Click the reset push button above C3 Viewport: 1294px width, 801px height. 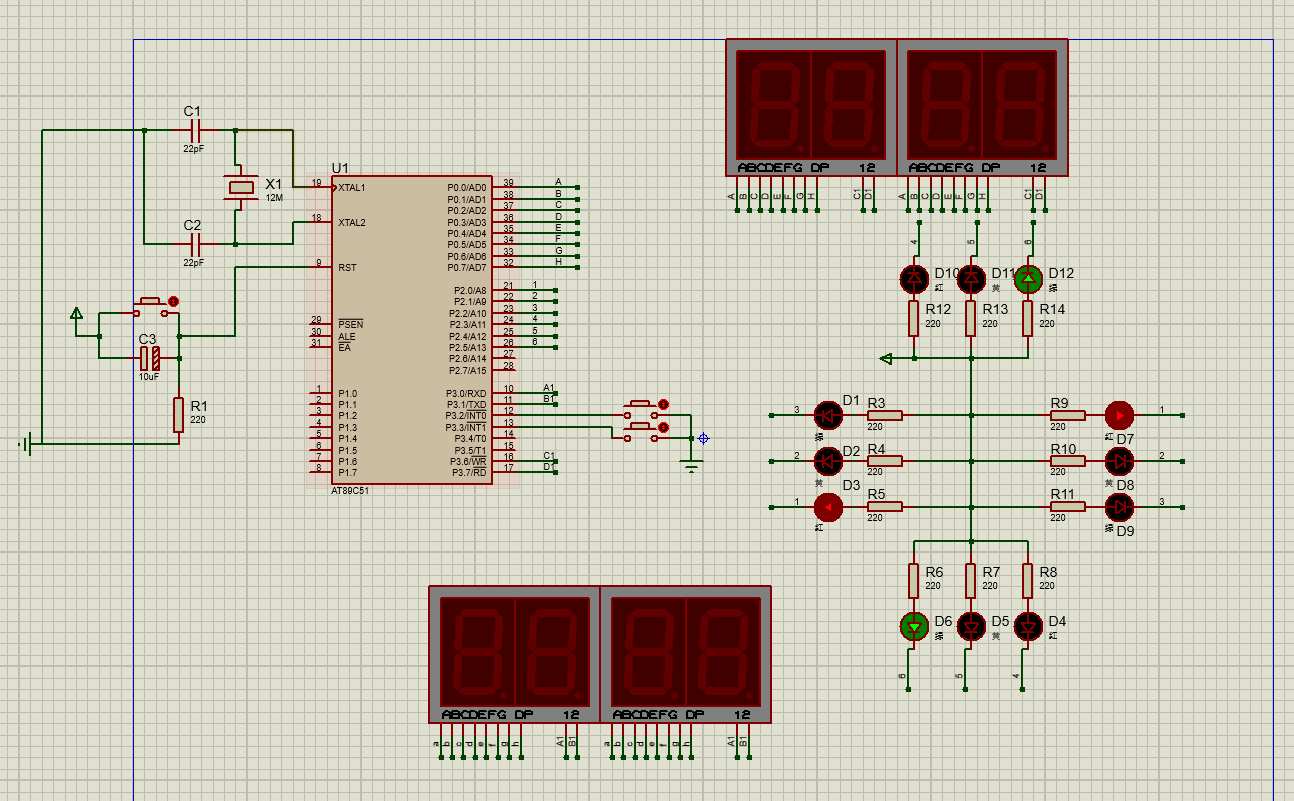(151, 304)
